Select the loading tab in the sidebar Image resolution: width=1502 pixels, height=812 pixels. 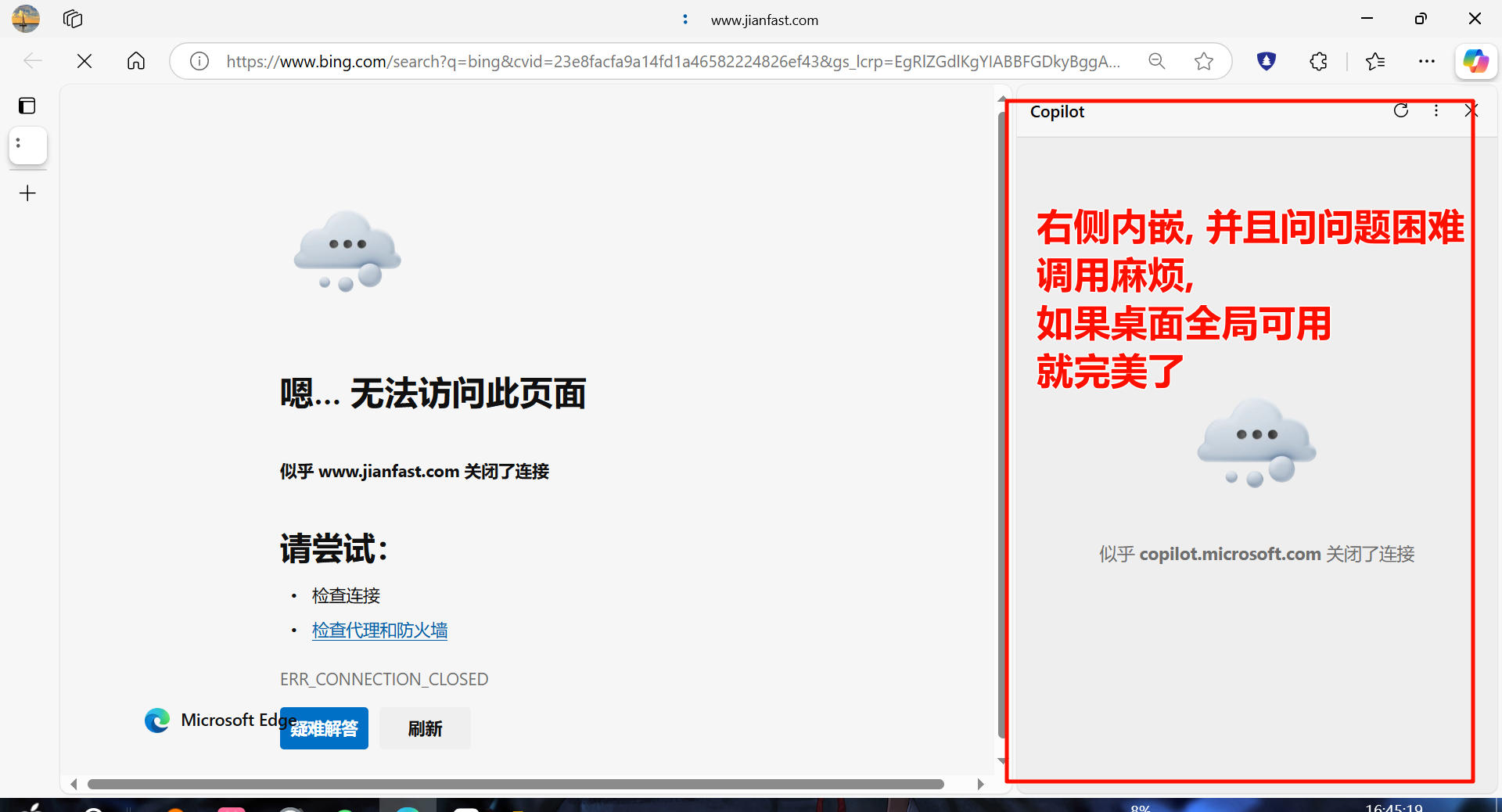coord(28,146)
